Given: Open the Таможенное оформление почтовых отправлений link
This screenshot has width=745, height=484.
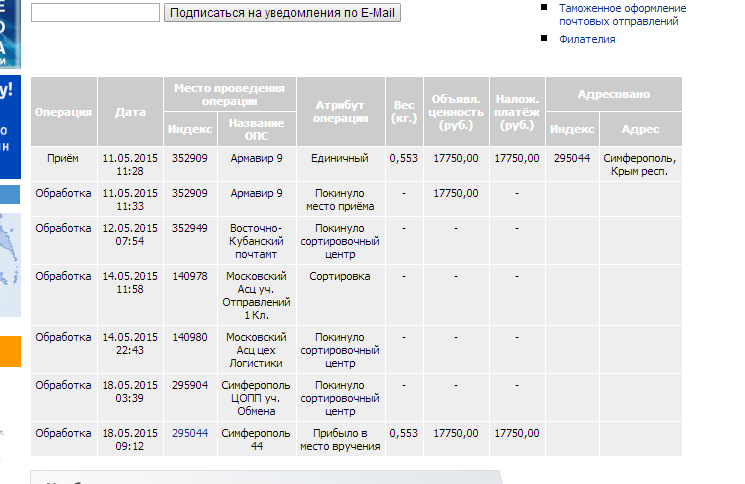Looking at the screenshot, I should [622, 14].
